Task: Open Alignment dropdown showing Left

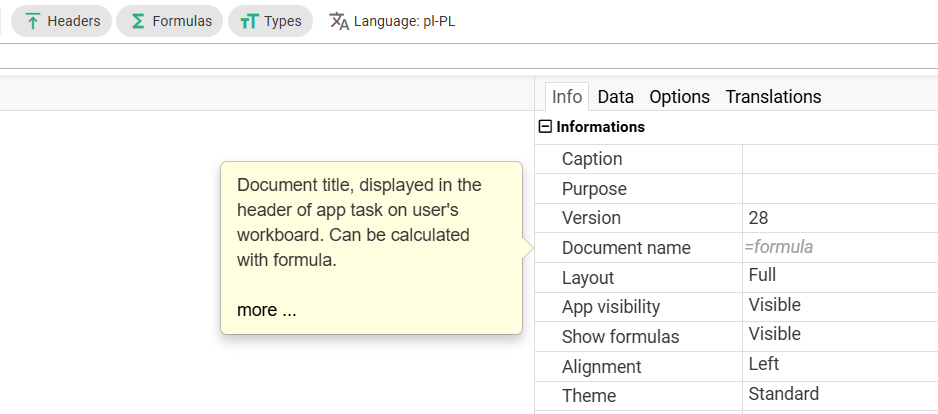Action: (840, 366)
